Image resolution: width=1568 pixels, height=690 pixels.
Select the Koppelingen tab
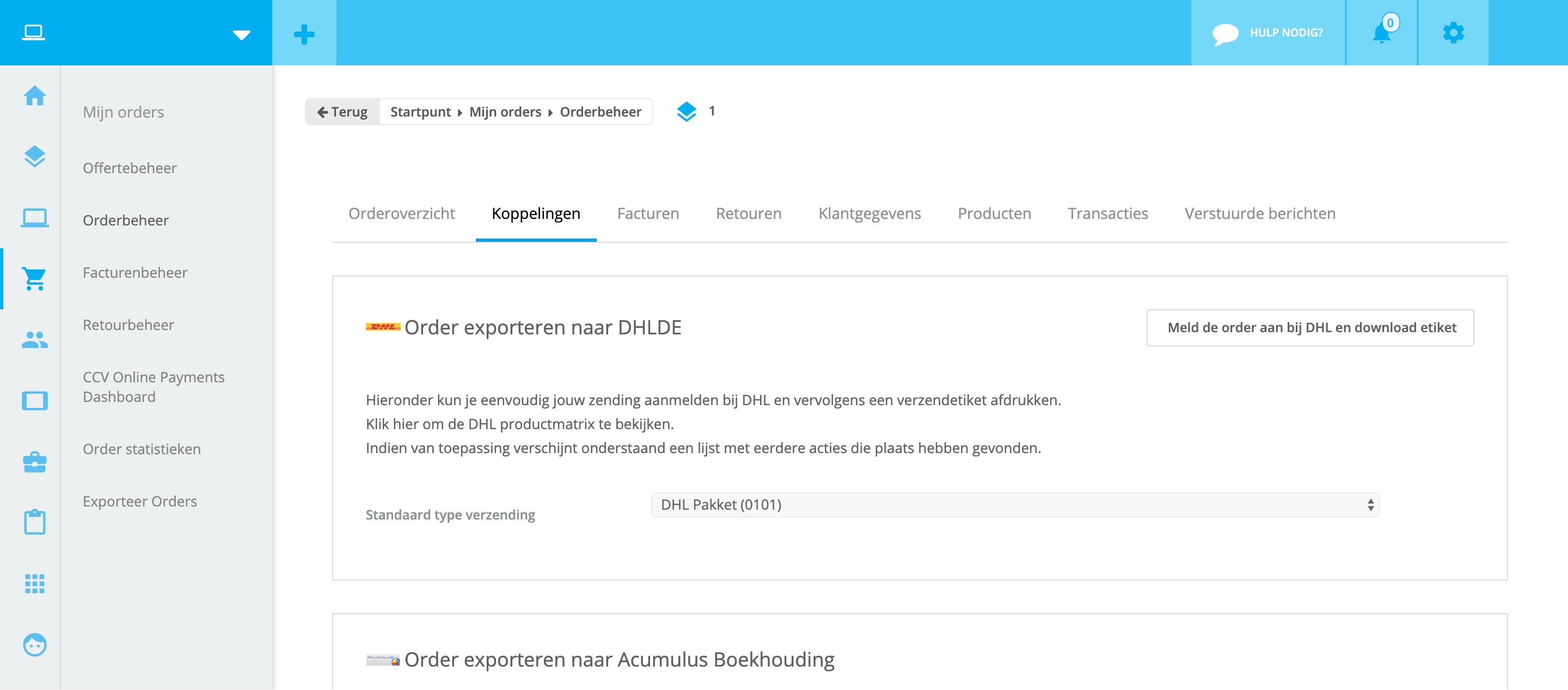click(536, 213)
